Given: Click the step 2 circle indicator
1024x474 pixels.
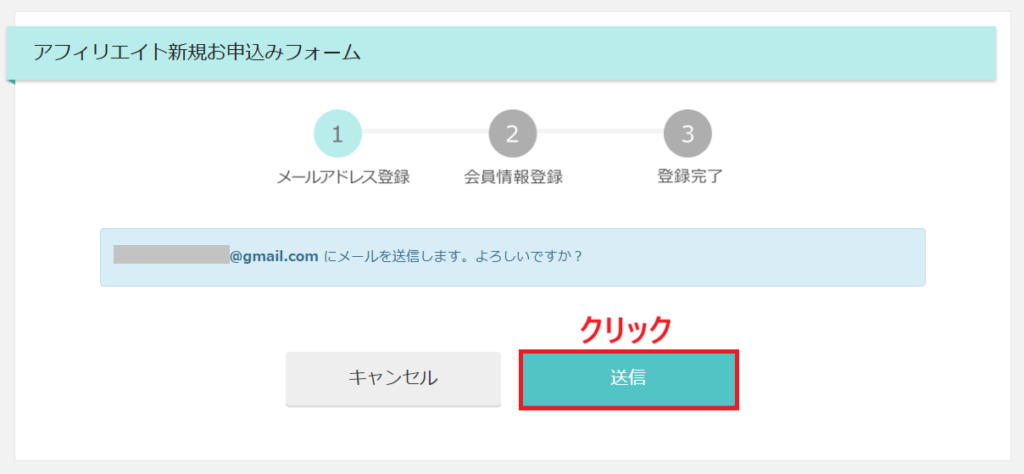Looking at the screenshot, I should pyautogui.click(x=512, y=134).
